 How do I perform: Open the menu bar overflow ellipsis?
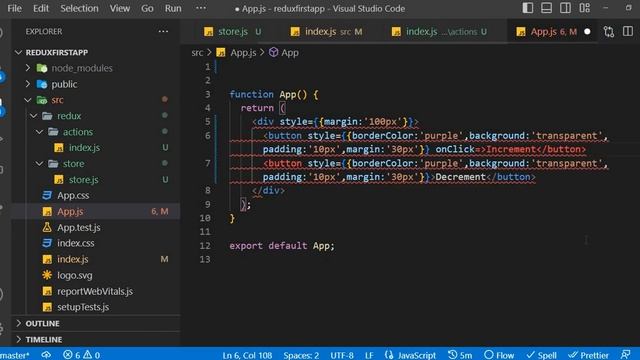point(201,8)
